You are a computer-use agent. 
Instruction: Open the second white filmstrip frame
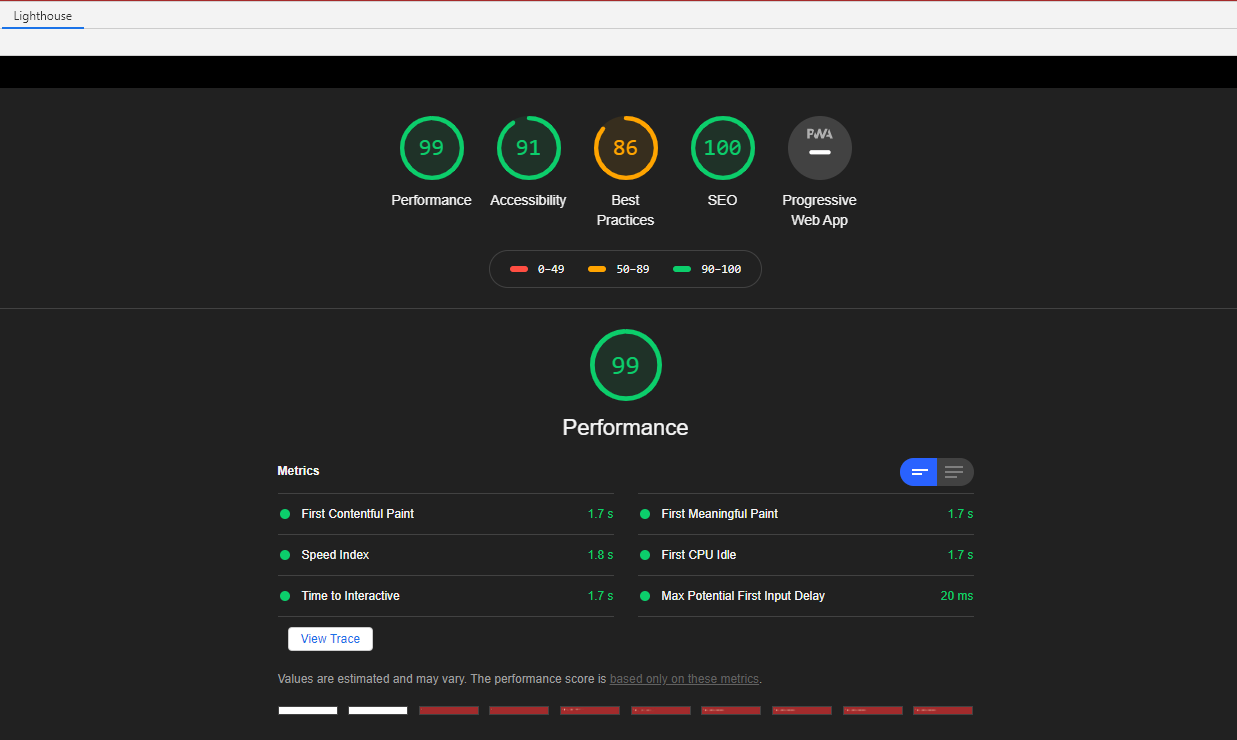[x=378, y=710]
